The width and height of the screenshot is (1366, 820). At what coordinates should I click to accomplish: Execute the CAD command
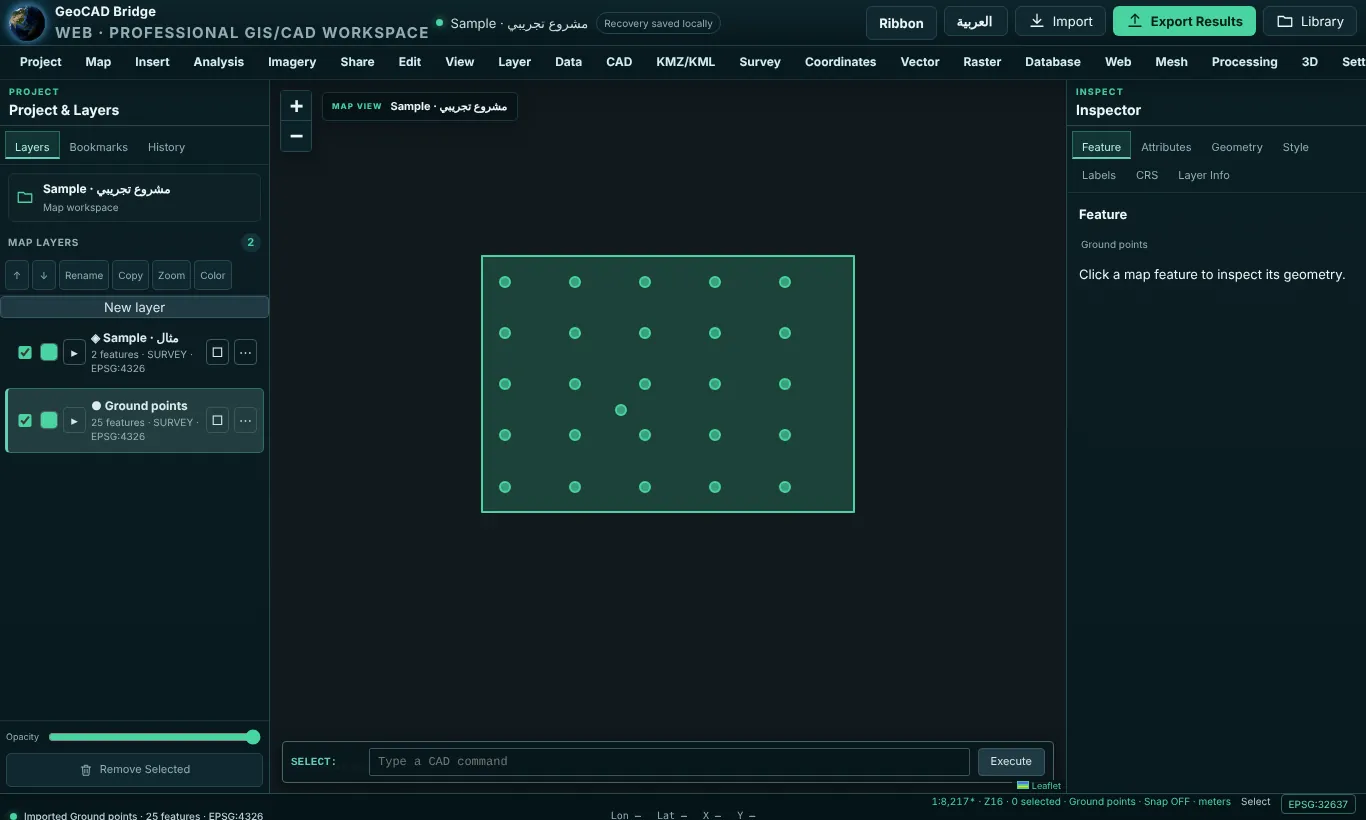(1011, 761)
